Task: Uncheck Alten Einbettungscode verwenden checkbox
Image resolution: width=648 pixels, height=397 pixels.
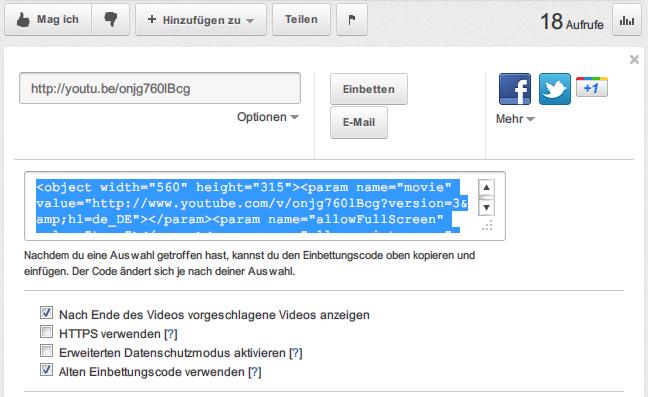Action: [x=46, y=370]
